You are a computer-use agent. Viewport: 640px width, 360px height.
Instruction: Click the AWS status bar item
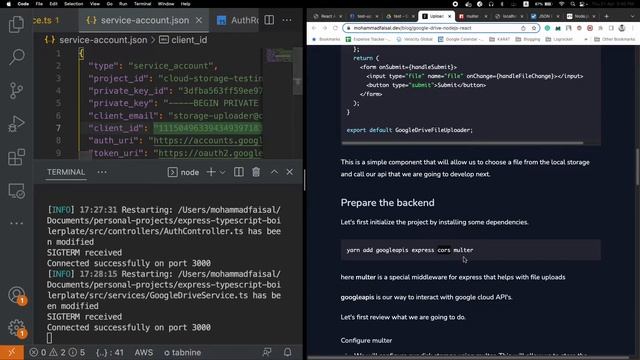click(x=144, y=352)
